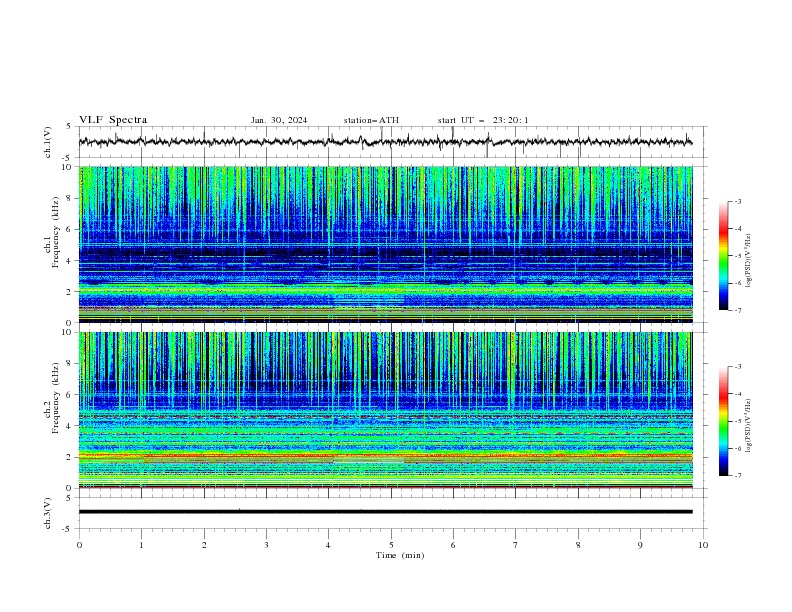Click the color scale bar beside ch.2 spectrogram

[x=724, y=421]
